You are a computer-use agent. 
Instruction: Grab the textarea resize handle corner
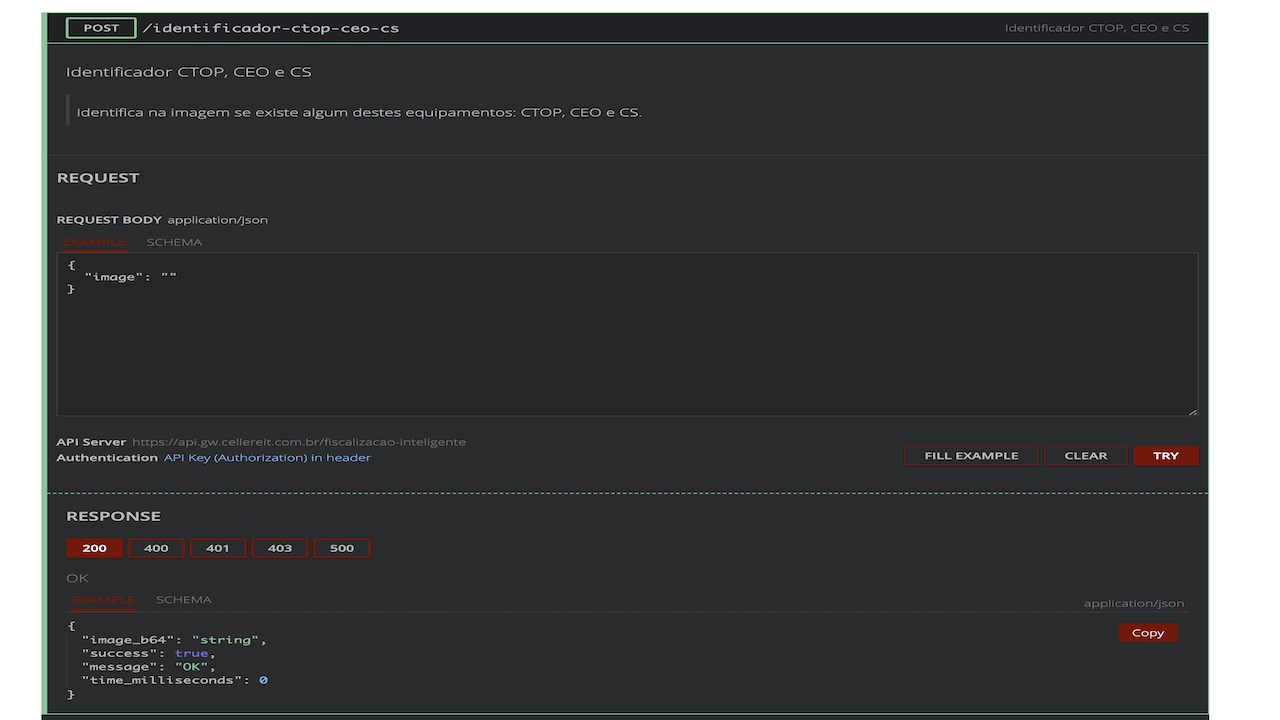(1192, 411)
